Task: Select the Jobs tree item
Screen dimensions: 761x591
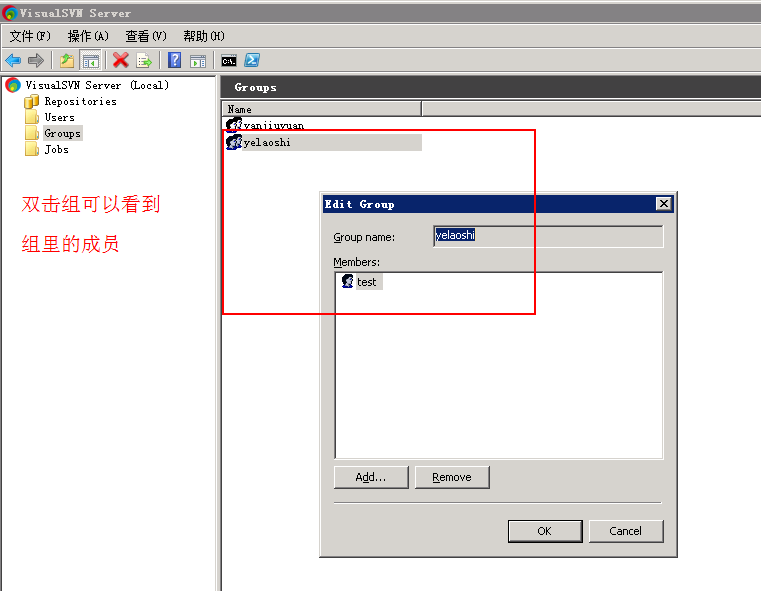Action: coord(56,149)
